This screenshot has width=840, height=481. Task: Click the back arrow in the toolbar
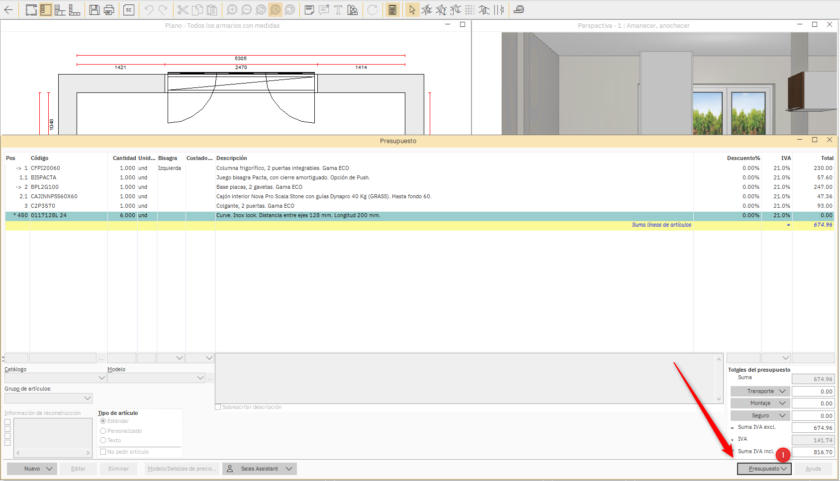[9, 10]
